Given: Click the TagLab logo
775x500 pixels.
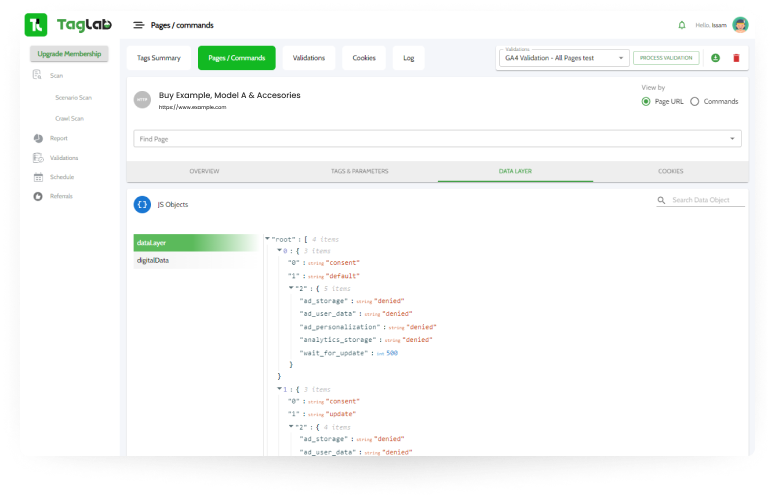Looking at the screenshot, I should [68, 25].
